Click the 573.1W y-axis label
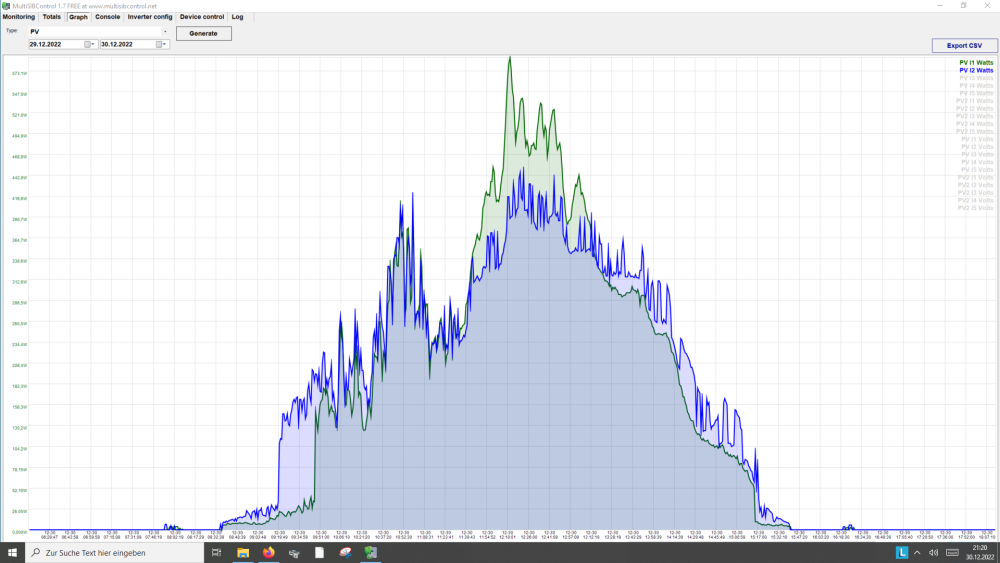 [19, 73]
